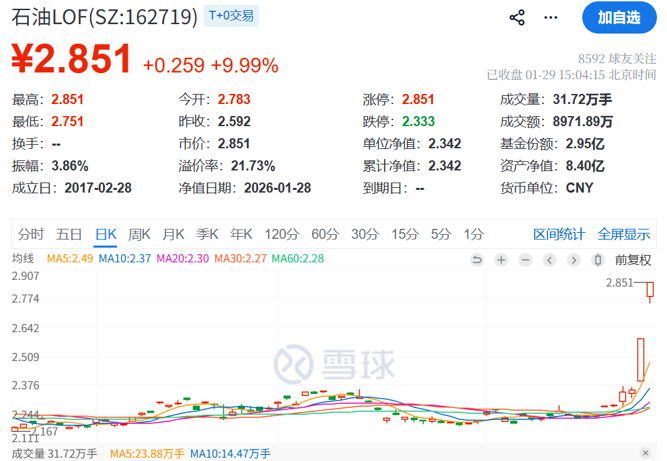667x461 pixels.
Task: Click the latest candlestick at 2.851
Action: tap(650, 291)
